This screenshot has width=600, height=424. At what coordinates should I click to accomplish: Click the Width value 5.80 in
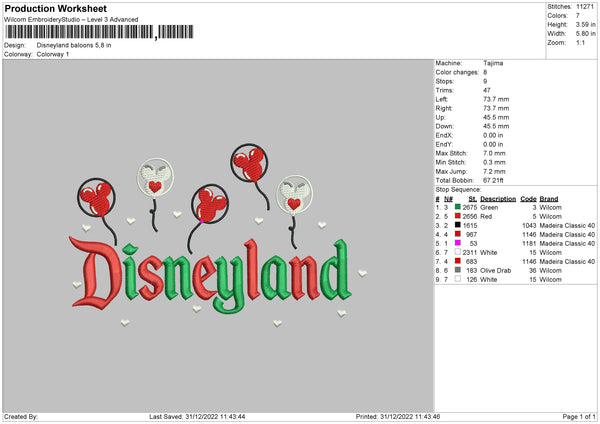[585, 34]
